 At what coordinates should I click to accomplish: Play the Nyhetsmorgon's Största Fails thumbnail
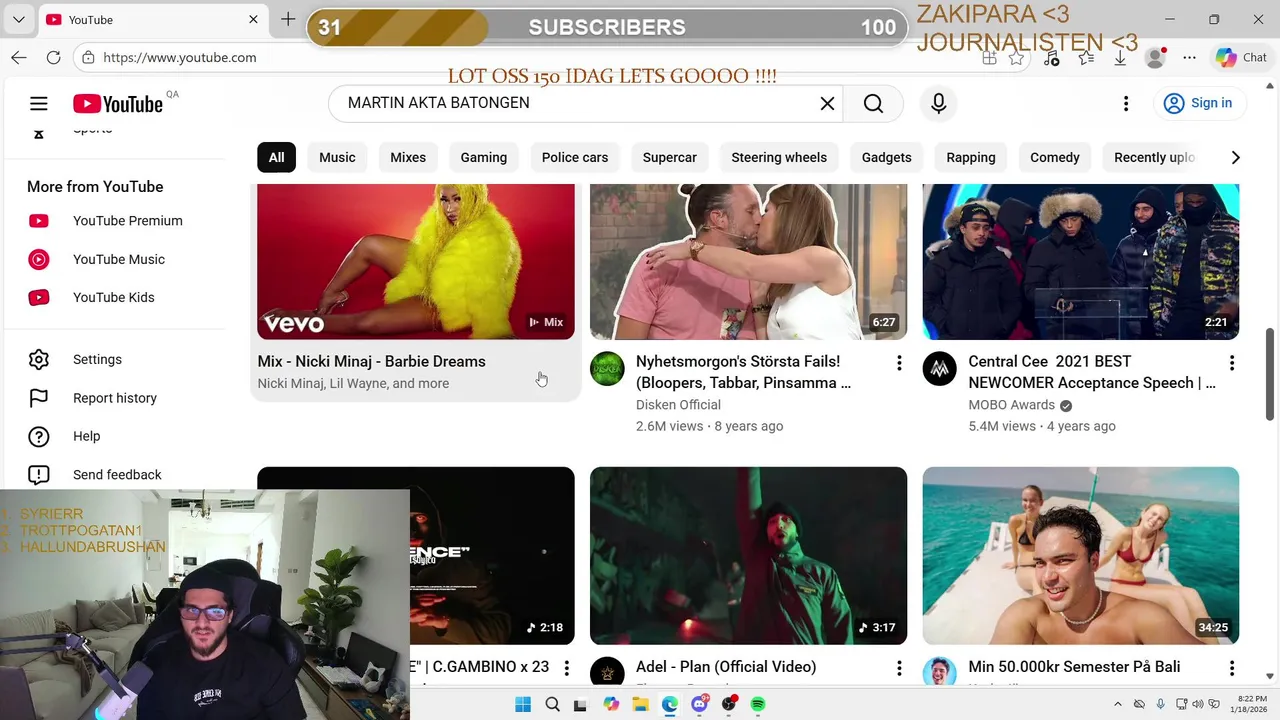pos(748,262)
